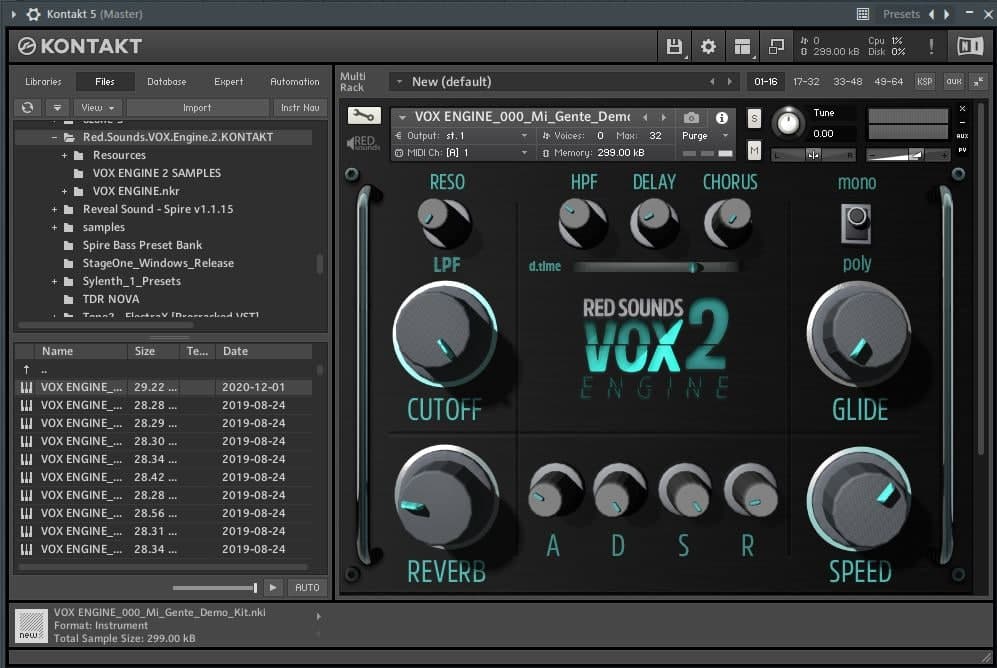This screenshot has height=668, width=997.
Task: Play the audio preview in the browser
Action: point(273,587)
